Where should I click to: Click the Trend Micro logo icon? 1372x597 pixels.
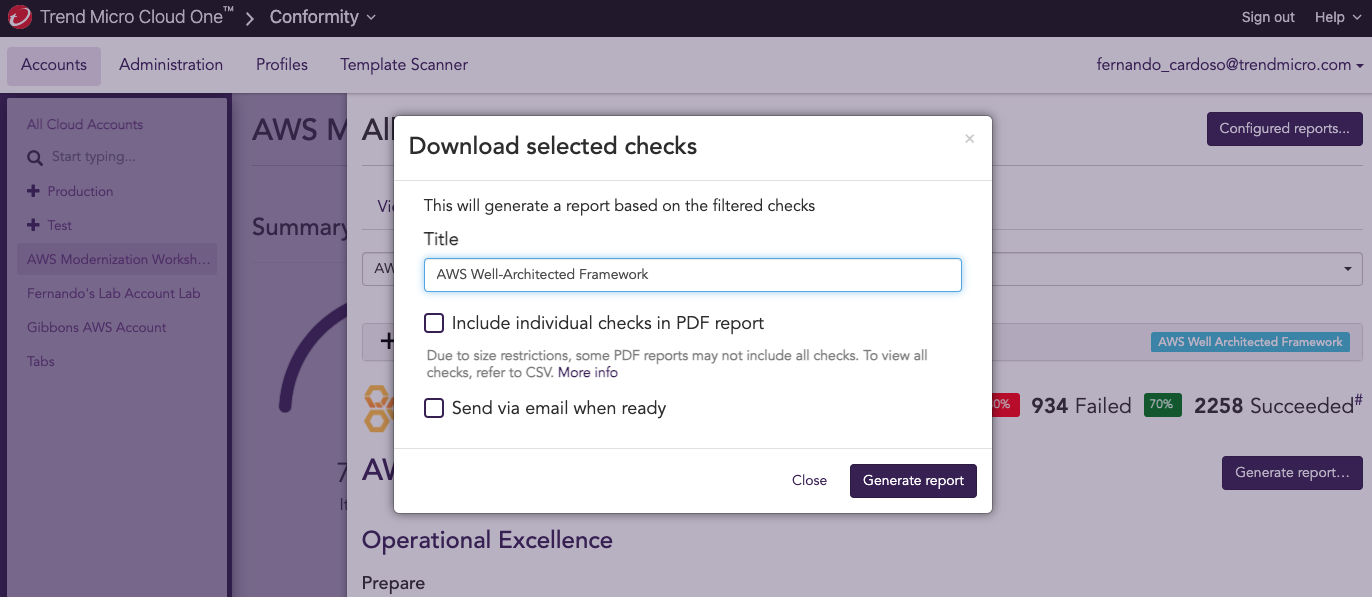pyautogui.click(x=20, y=17)
